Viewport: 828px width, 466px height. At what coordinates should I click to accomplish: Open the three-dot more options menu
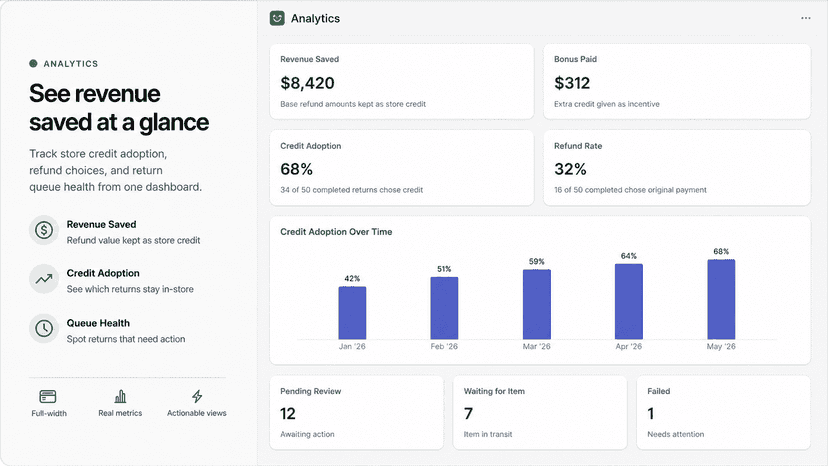(805, 18)
